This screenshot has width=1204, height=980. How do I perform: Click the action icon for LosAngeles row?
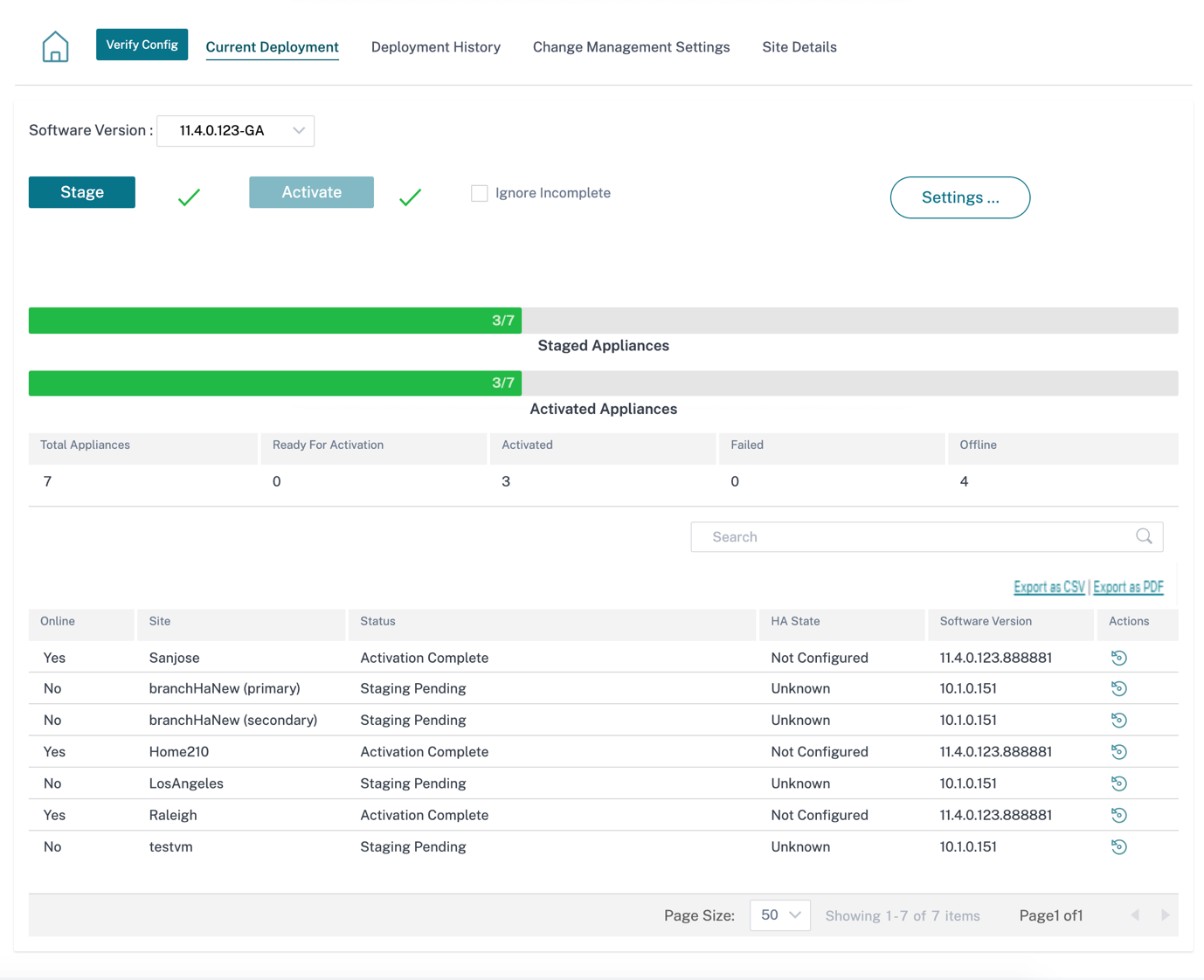pyautogui.click(x=1118, y=783)
